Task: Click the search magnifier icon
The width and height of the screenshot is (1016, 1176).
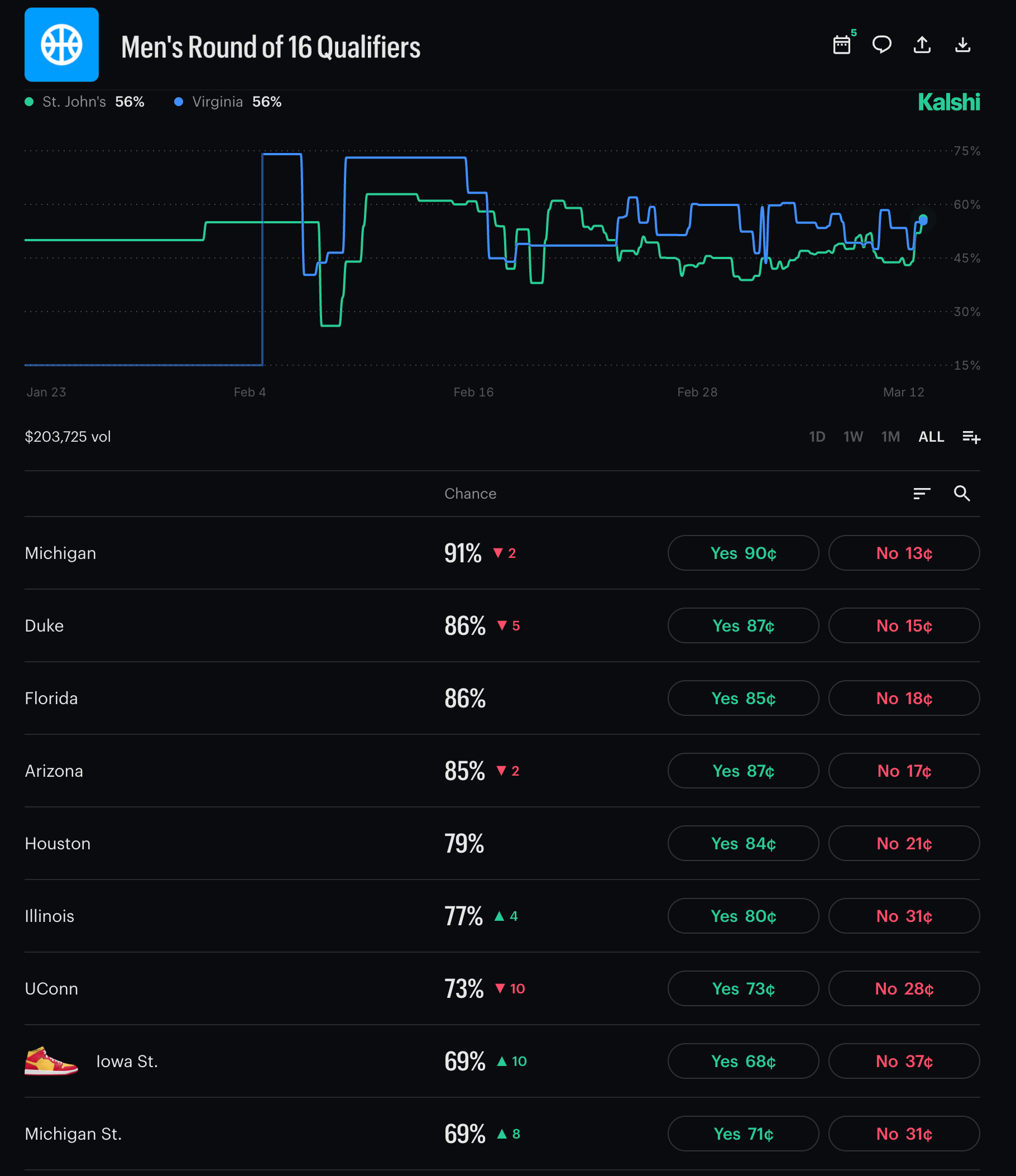Action: tap(961, 493)
